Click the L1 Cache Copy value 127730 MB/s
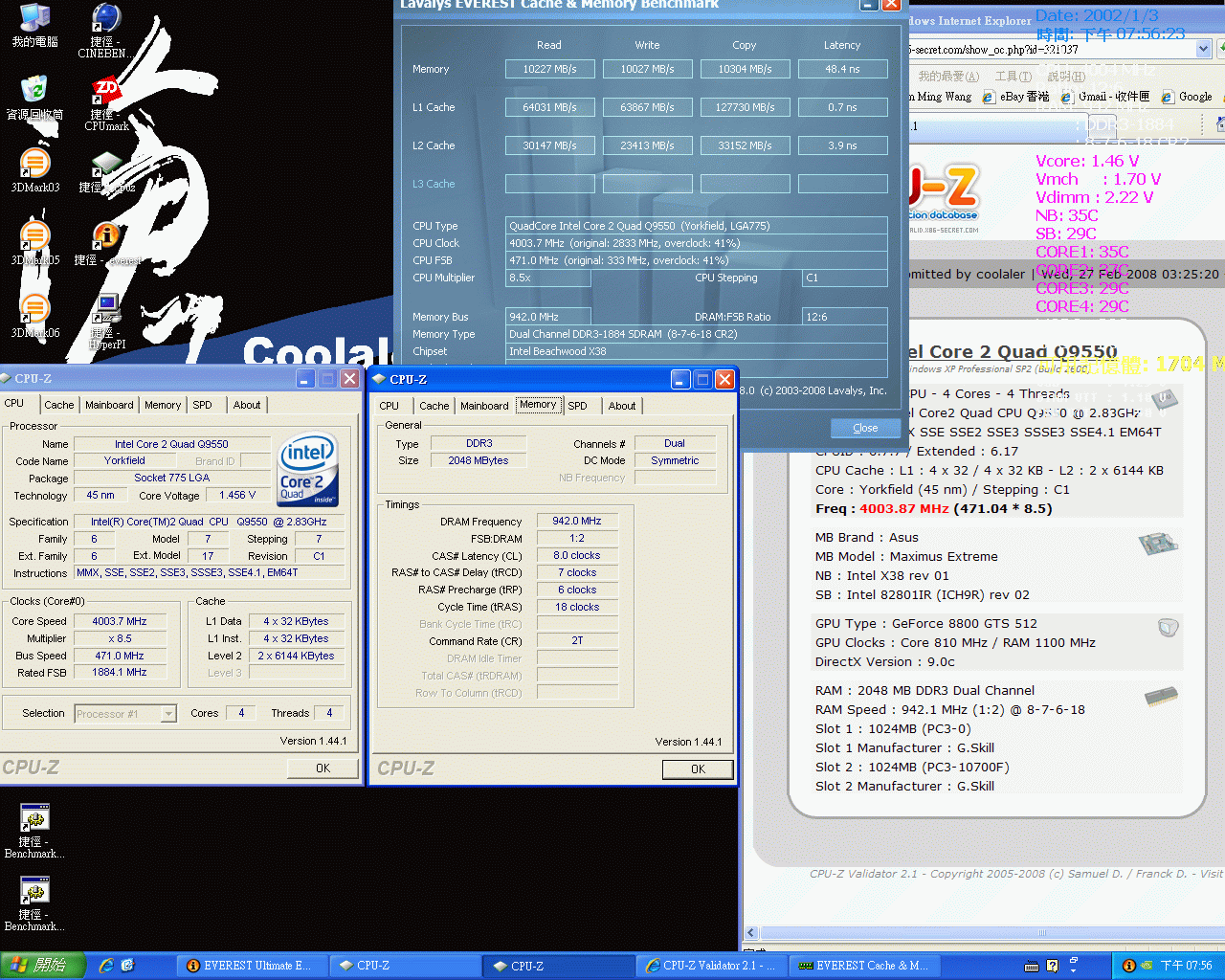1225x980 pixels. click(x=745, y=107)
